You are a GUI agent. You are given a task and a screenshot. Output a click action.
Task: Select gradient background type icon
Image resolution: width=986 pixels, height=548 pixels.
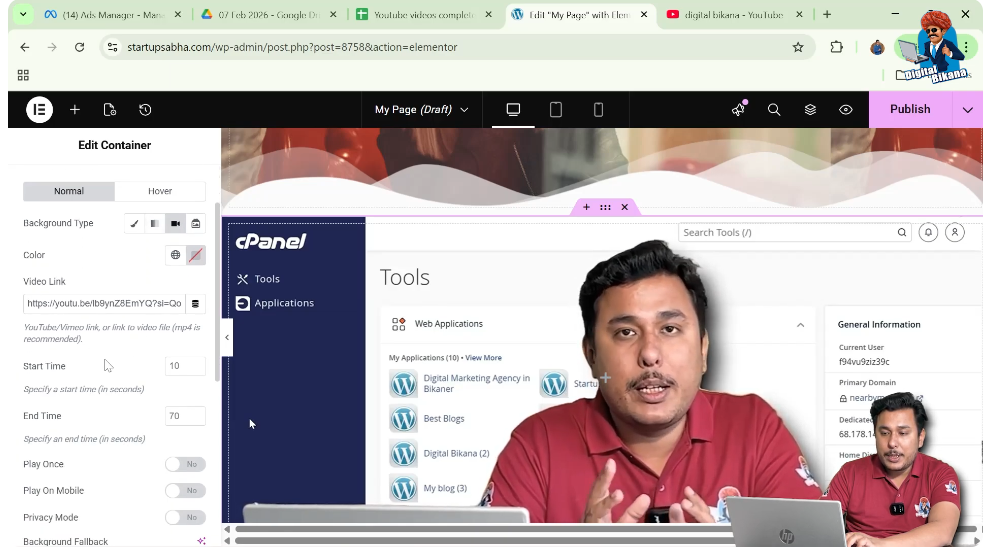[x=154, y=224]
